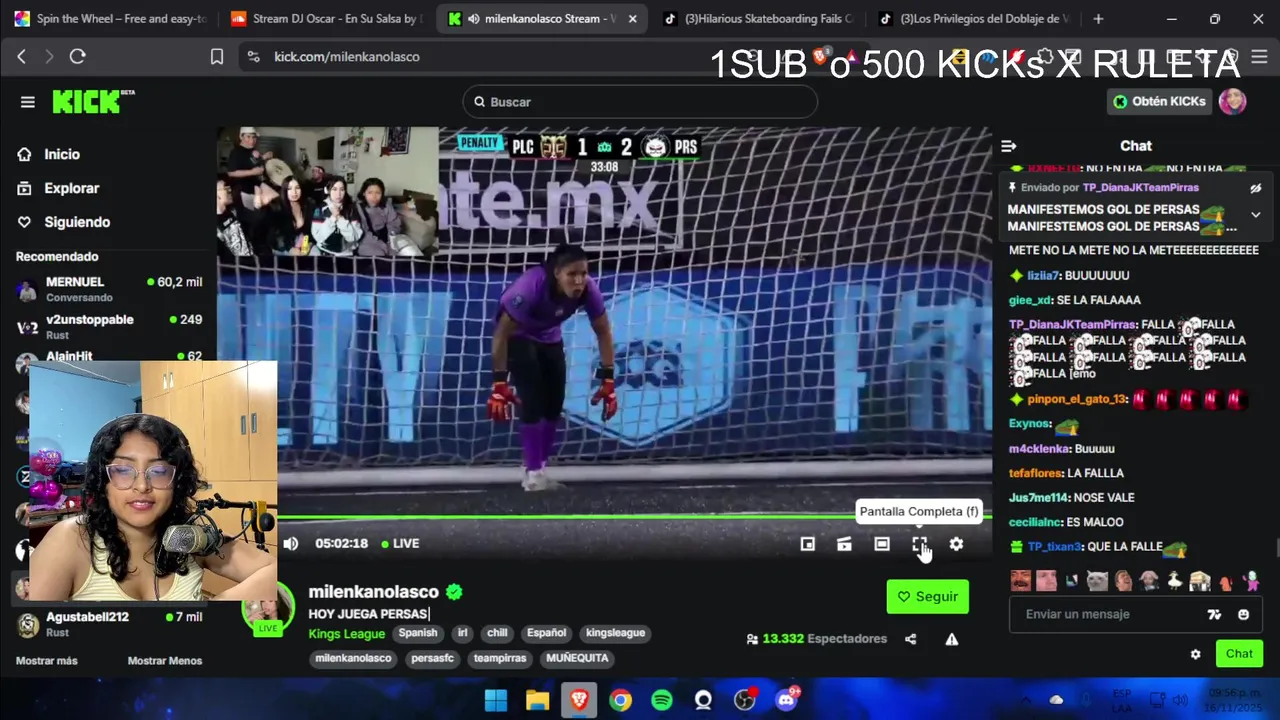
Task: Focus the Buscar search field
Action: pyautogui.click(x=640, y=102)
